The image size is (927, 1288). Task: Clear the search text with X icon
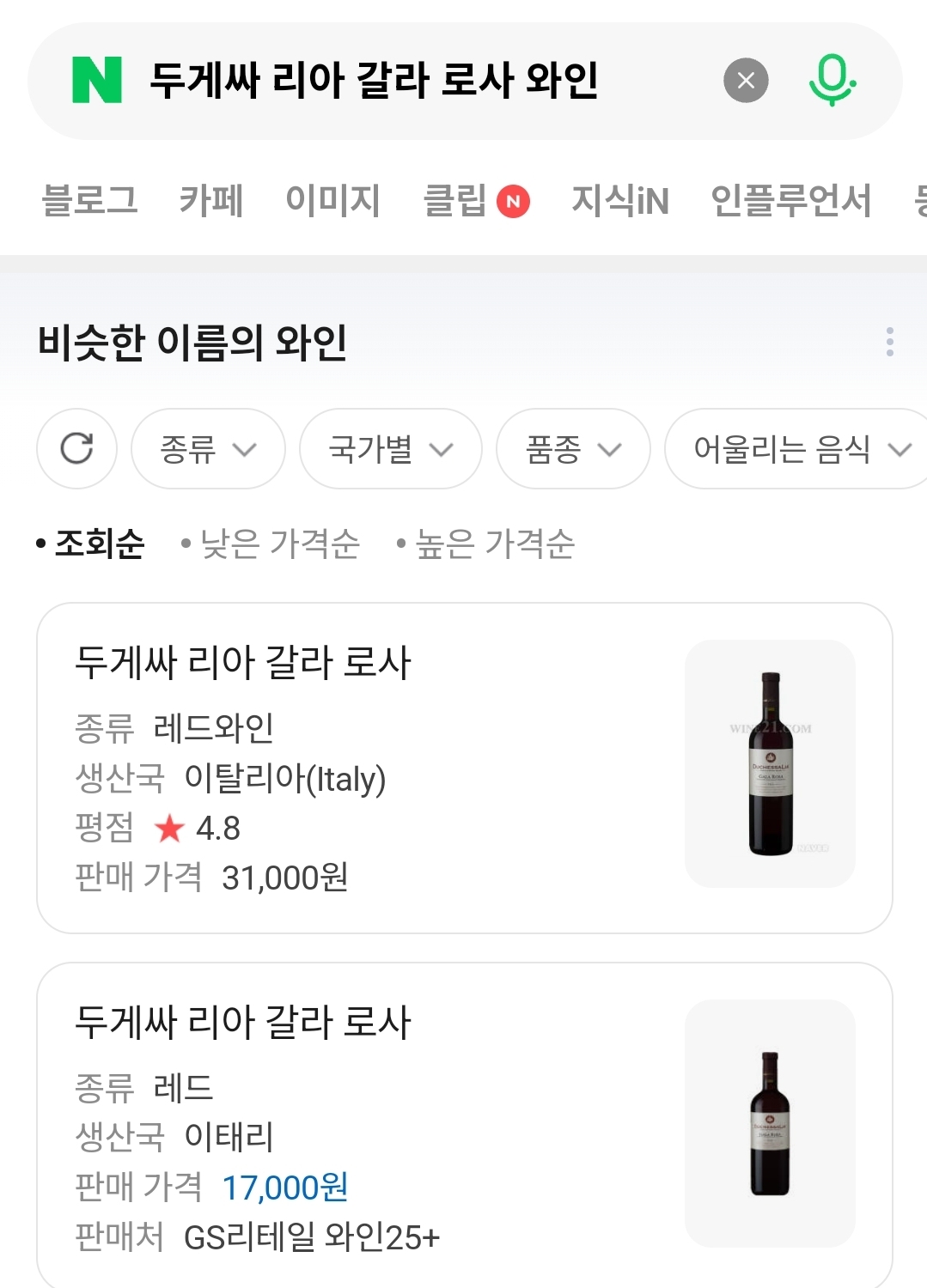point(746,81)
